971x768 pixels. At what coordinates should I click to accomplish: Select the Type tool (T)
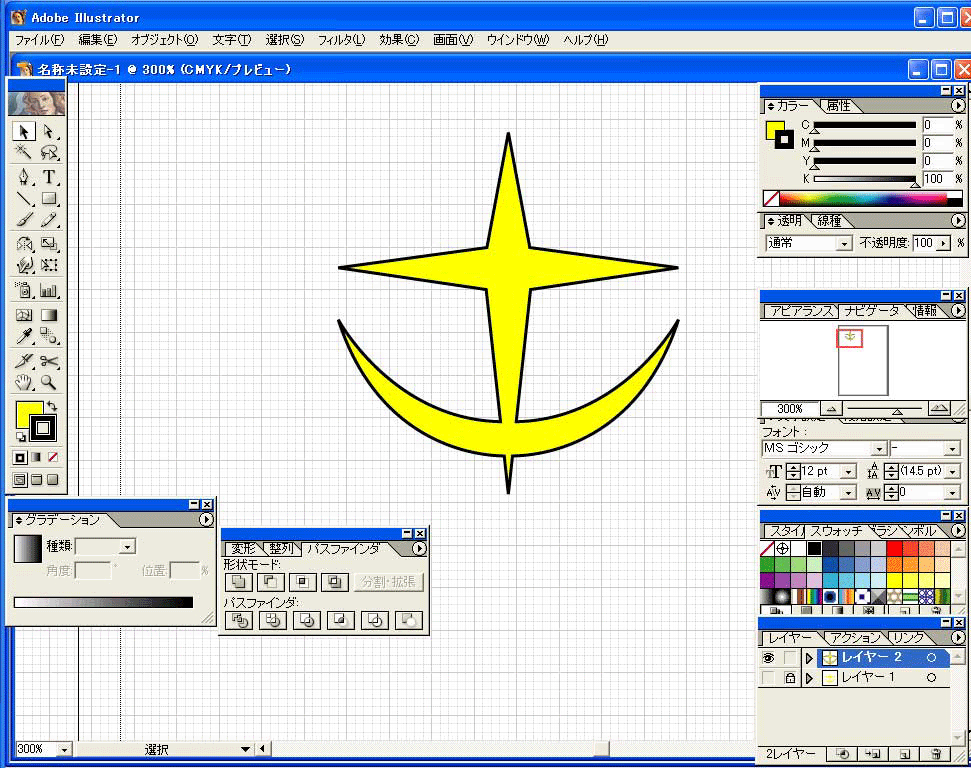click(x=48, y=177)
